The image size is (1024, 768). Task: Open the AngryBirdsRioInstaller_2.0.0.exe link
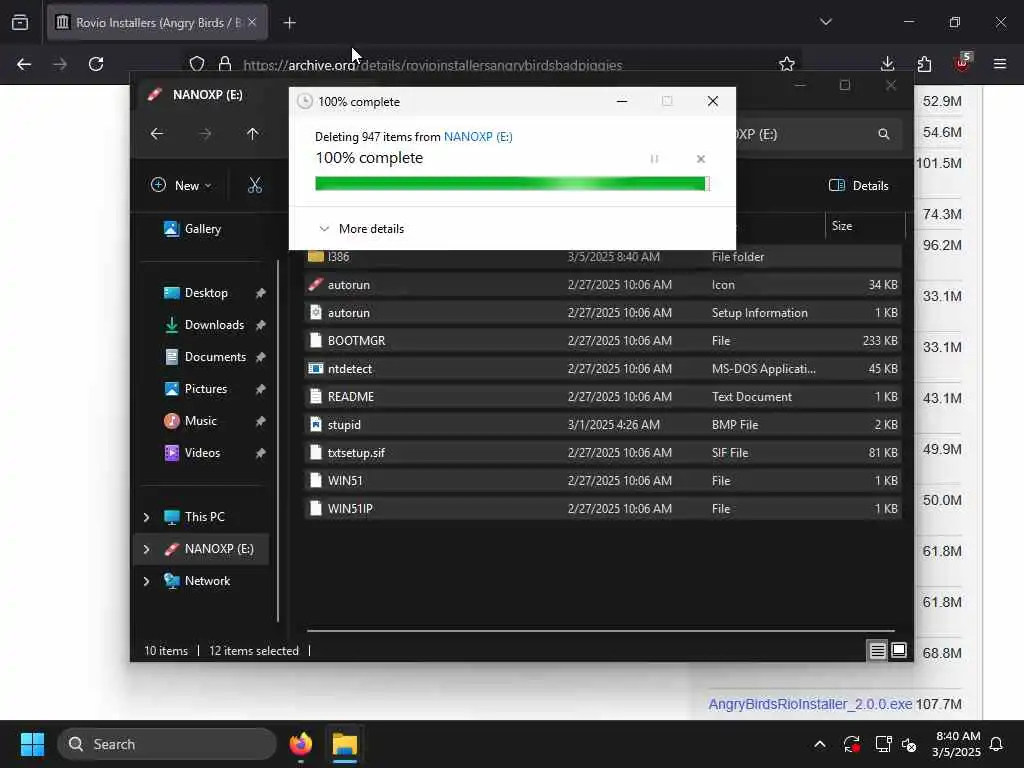coord(810,704)
